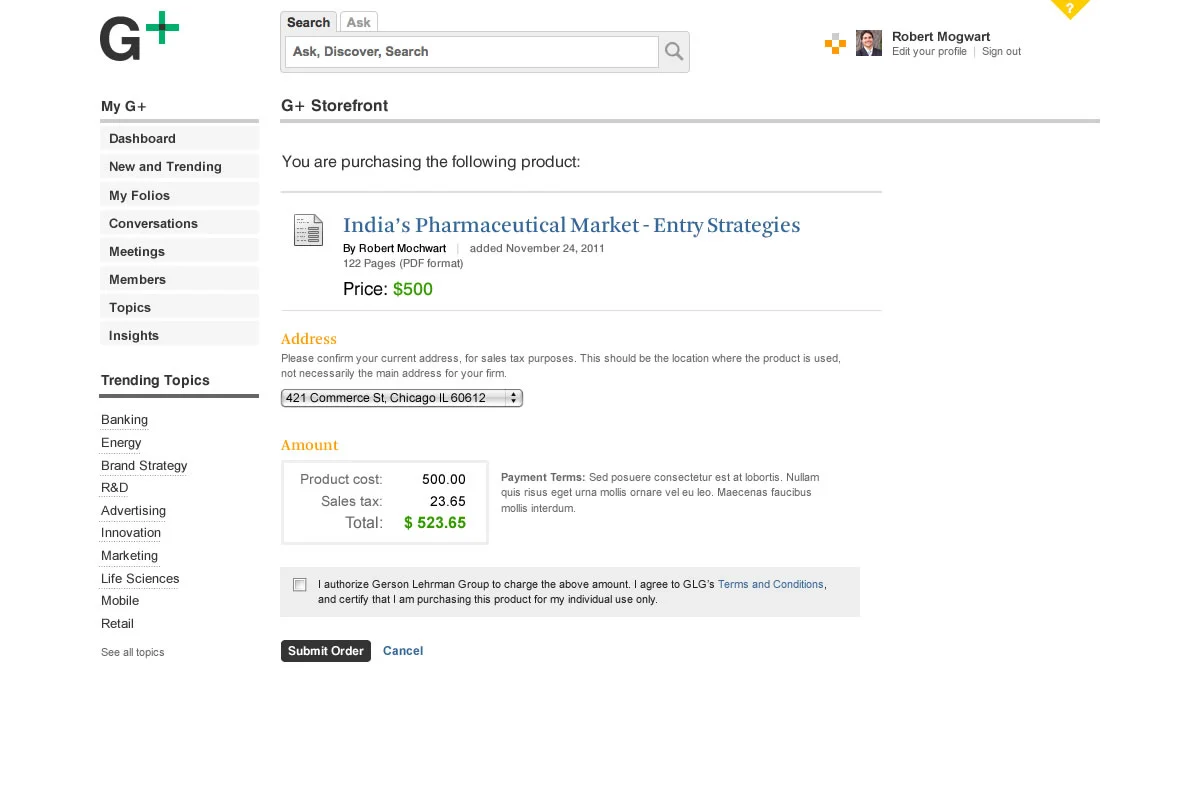Click the Trending Topics heading
The image size is (1200, 800).
pos(155,381)
